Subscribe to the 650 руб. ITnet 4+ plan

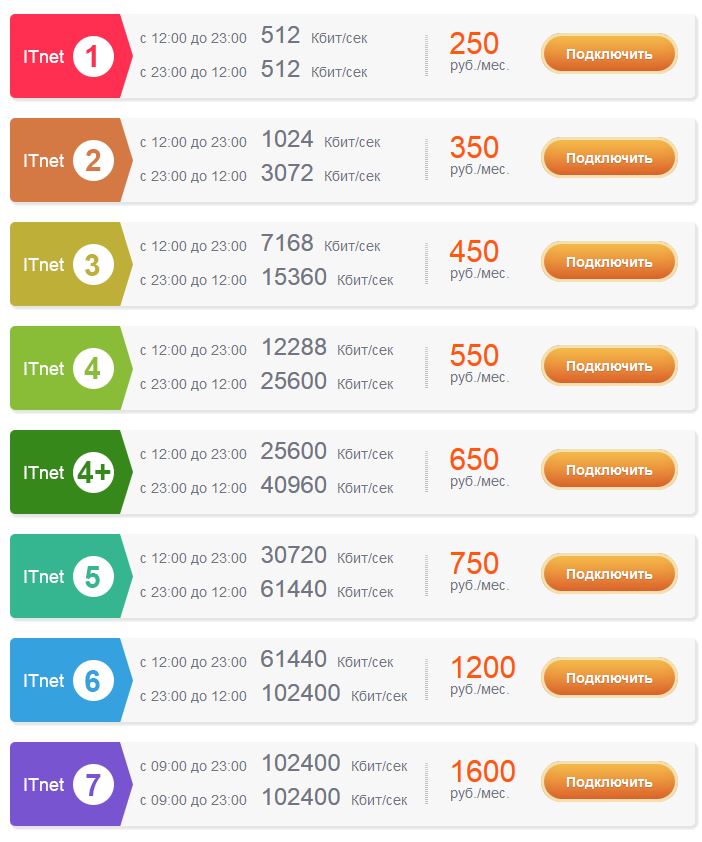tap(609, 470)
